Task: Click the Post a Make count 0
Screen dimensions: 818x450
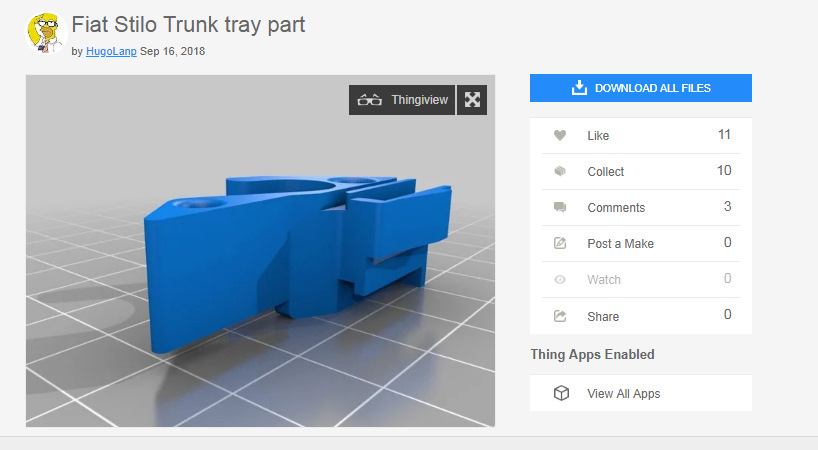Action: tap(727, 242)
